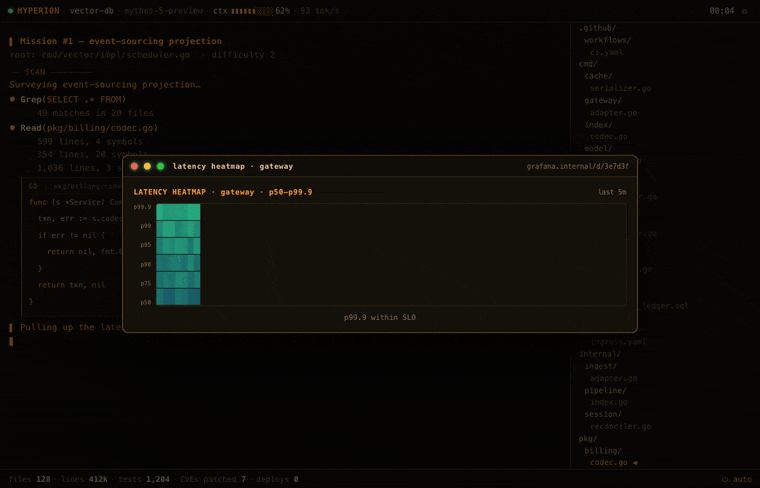Viewport: 760px width, 488px height.
Task: Click the p90 heatmap row cell
Action: pyautogui.click(x=178, y=263)
